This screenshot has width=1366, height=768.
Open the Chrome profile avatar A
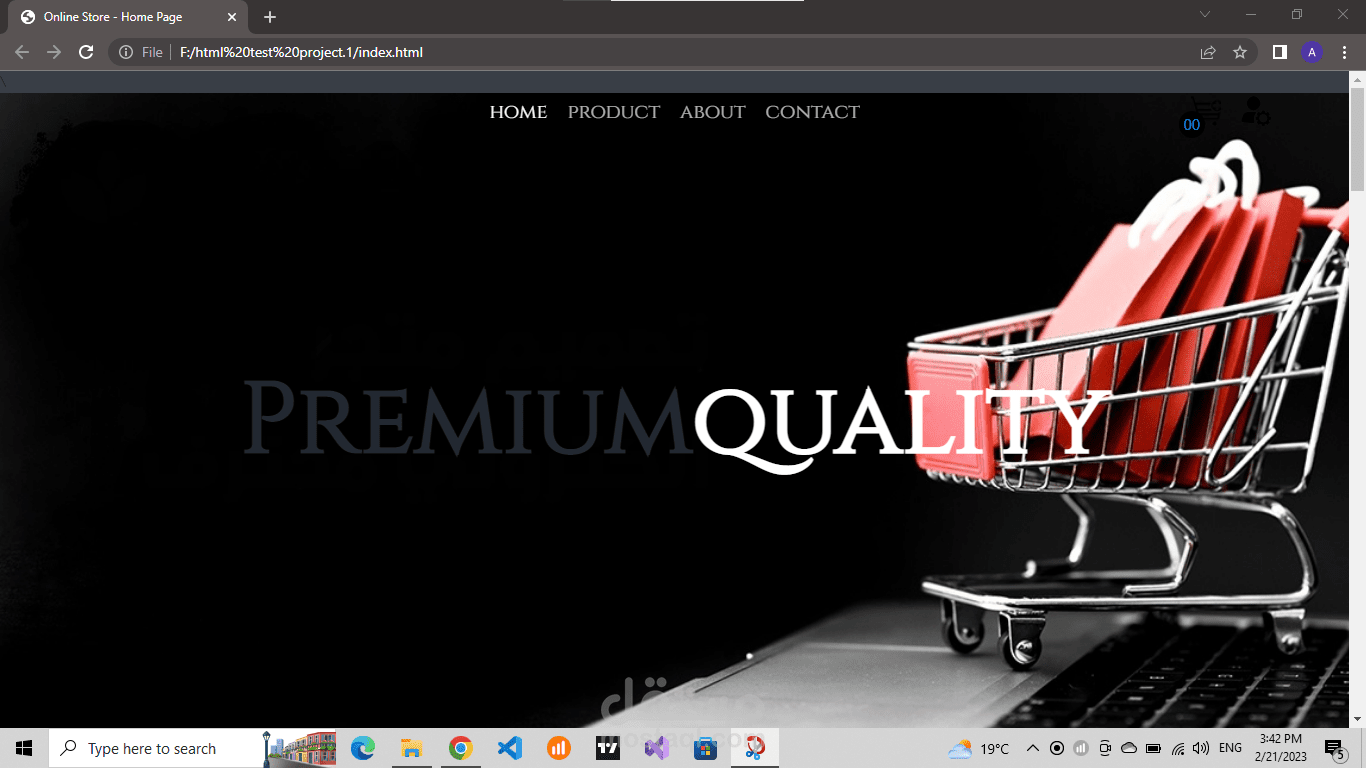tap(1312, 52)
